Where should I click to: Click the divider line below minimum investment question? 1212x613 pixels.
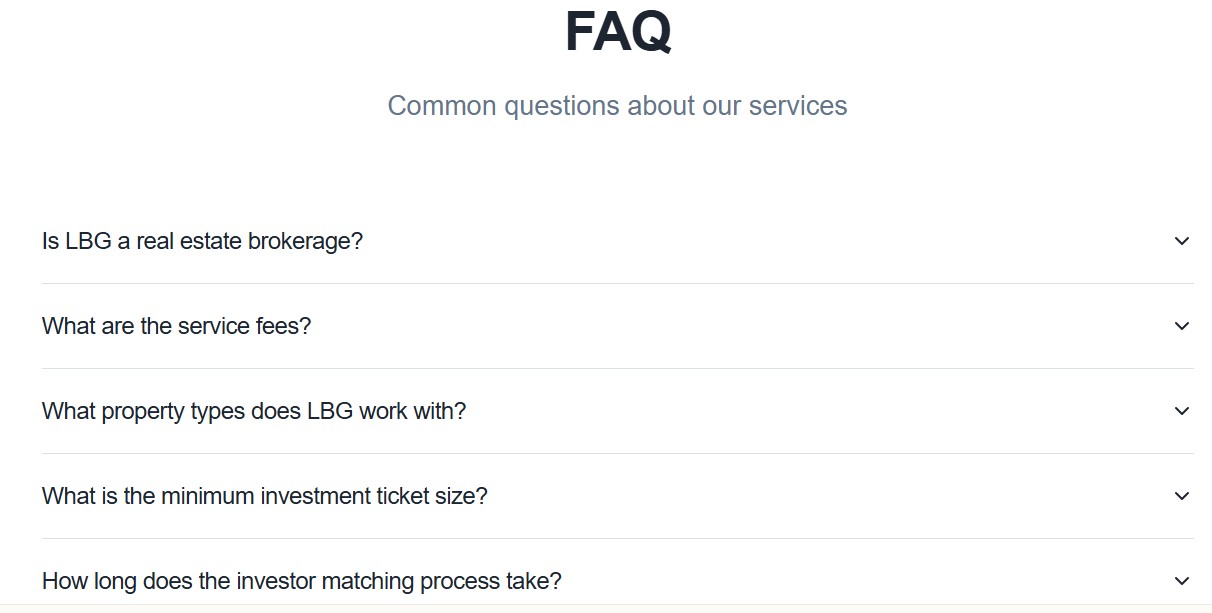click(617, 538)
